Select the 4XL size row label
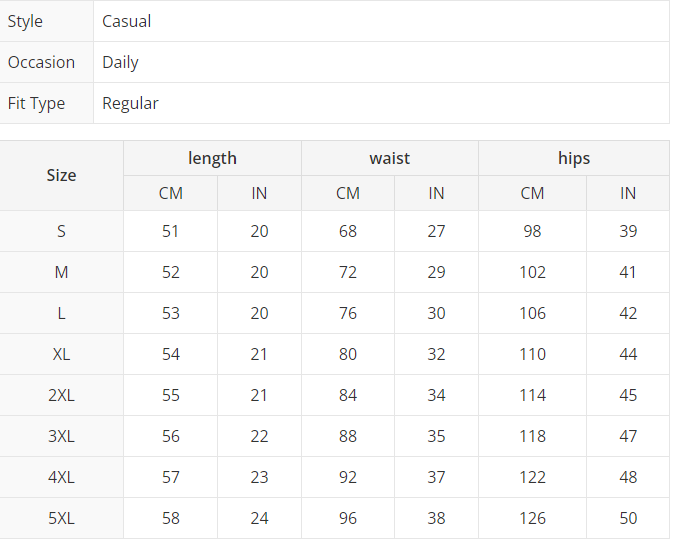This screenshot has width=673, height=539. pos(61,477)
